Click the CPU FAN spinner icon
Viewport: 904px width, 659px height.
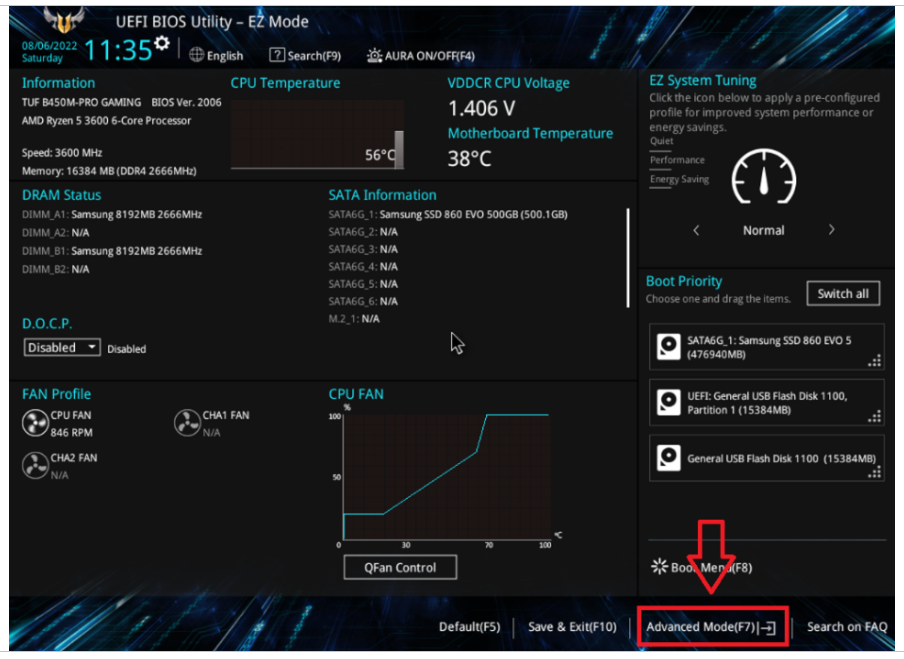pyautogui.click(x=35, y=424)
